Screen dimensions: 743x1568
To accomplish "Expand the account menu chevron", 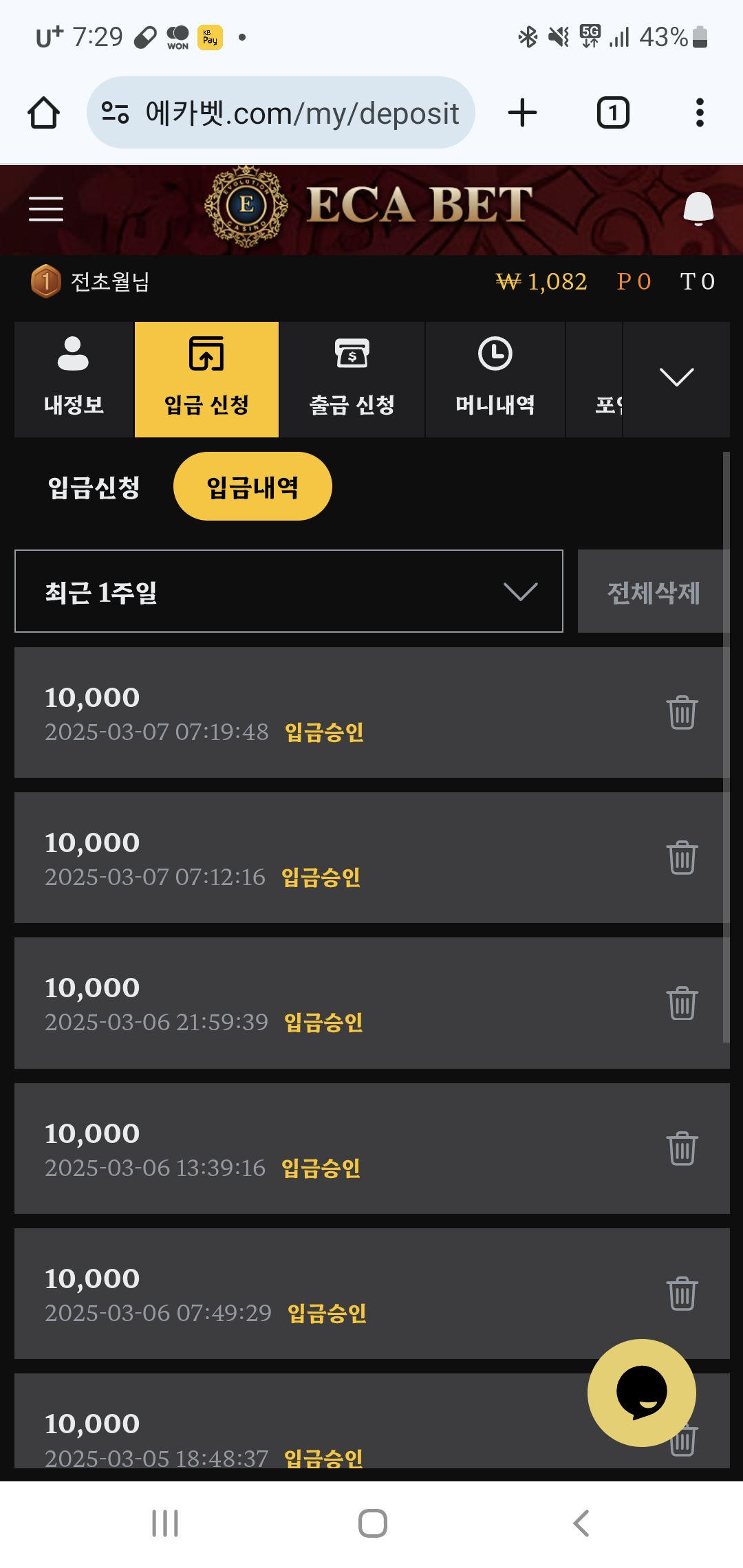I will (676, 378).
